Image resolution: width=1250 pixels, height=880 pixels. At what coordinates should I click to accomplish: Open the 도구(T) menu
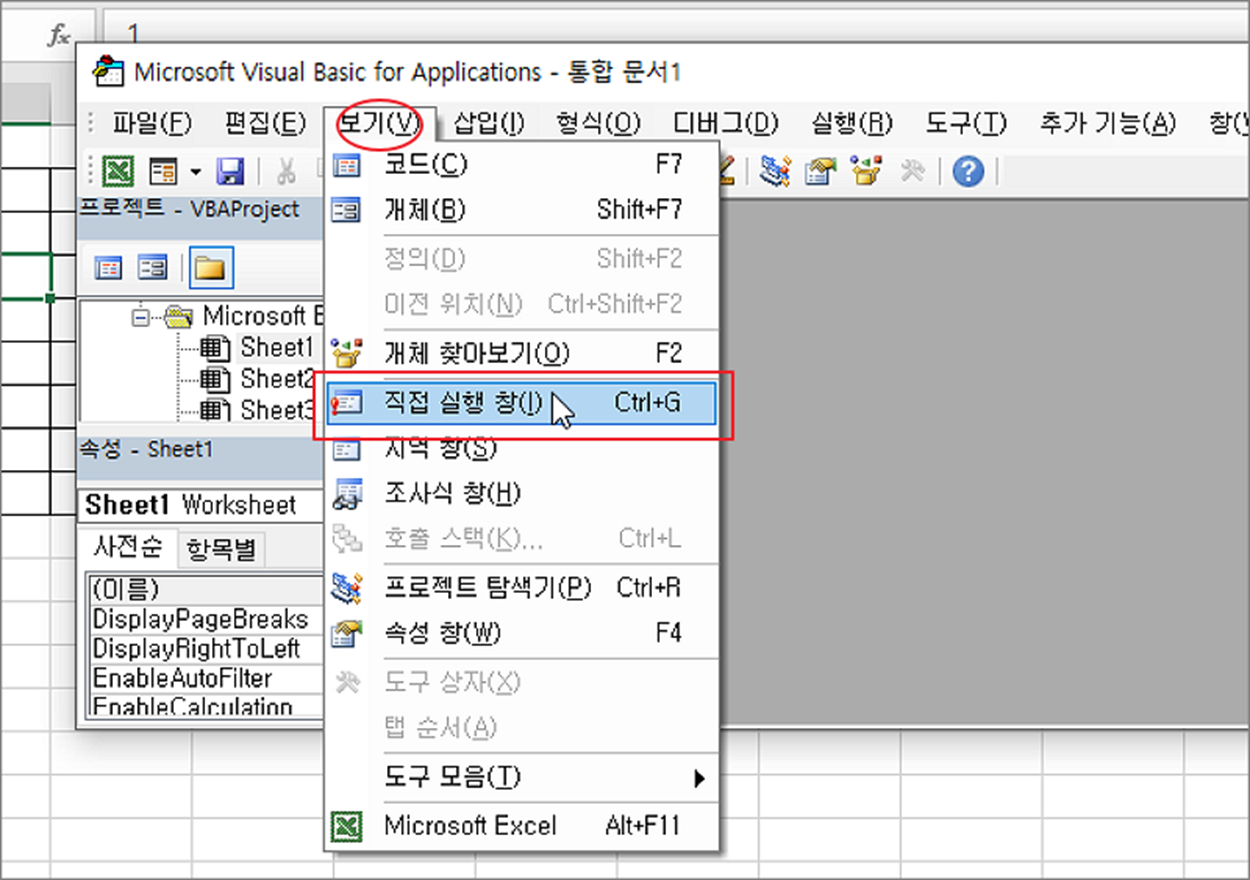(965, 123)
